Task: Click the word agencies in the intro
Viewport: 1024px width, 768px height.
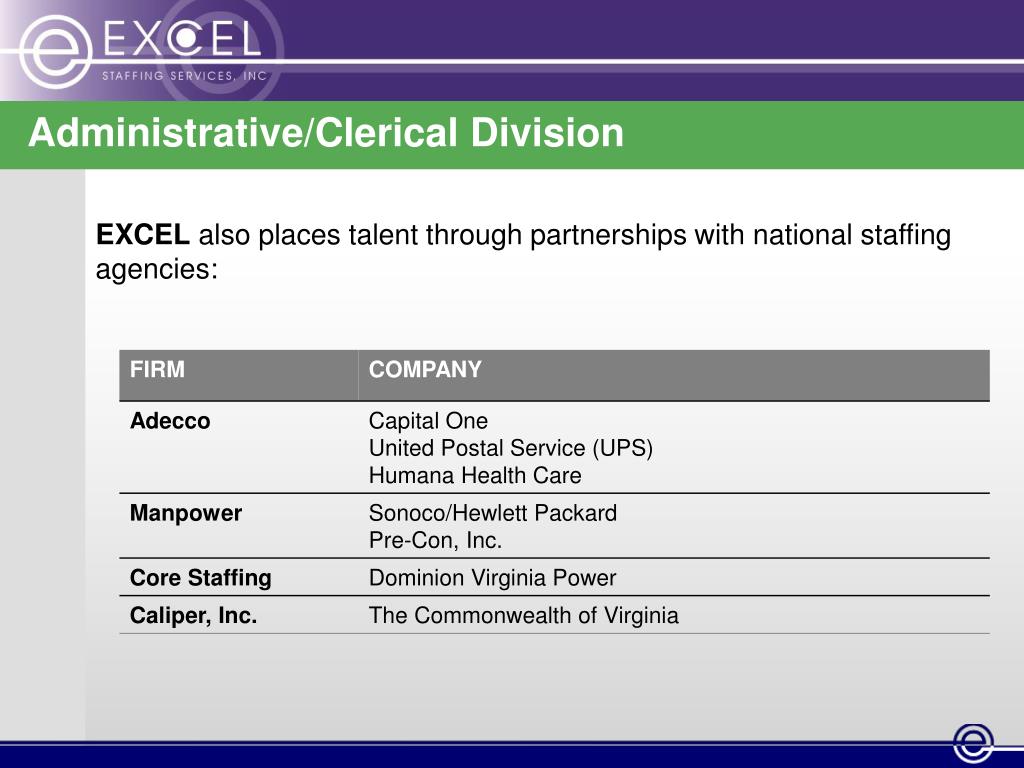Action: [x=155, y=270]
